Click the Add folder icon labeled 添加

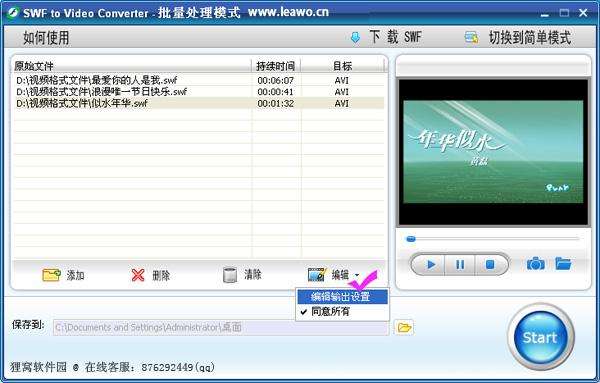coord(51,275)
